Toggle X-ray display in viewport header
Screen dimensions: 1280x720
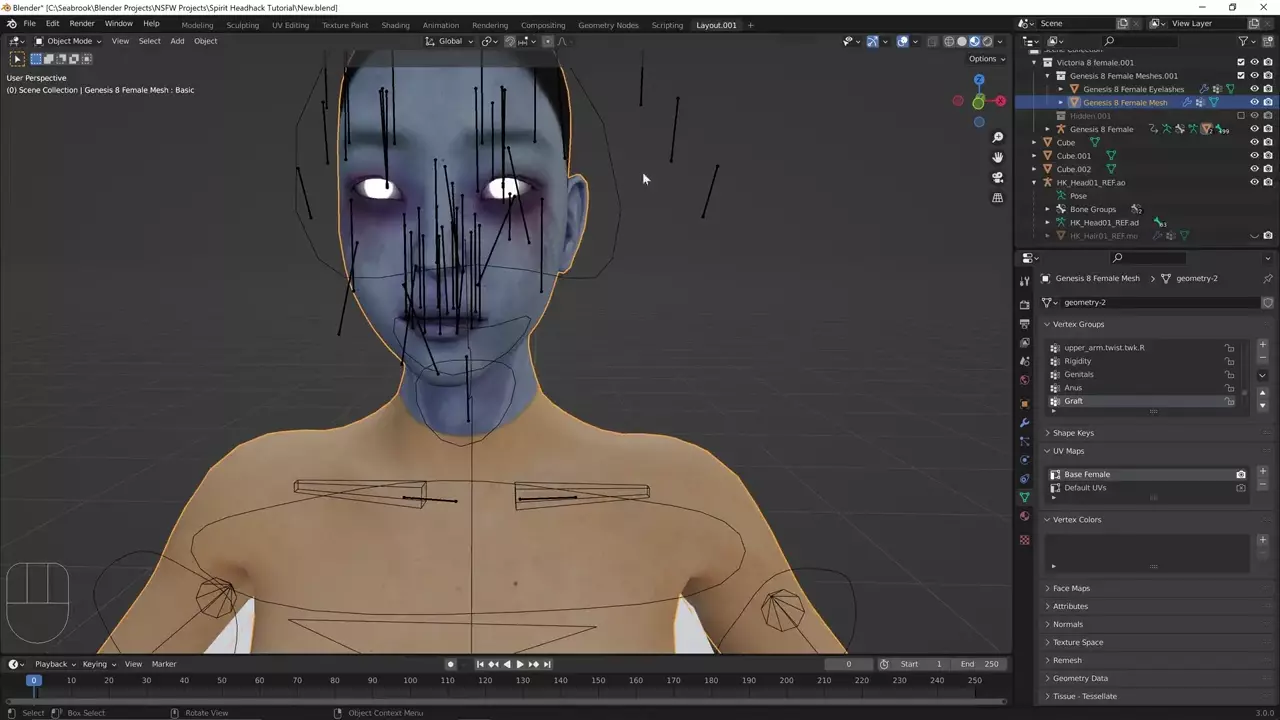tap(932, 41)
